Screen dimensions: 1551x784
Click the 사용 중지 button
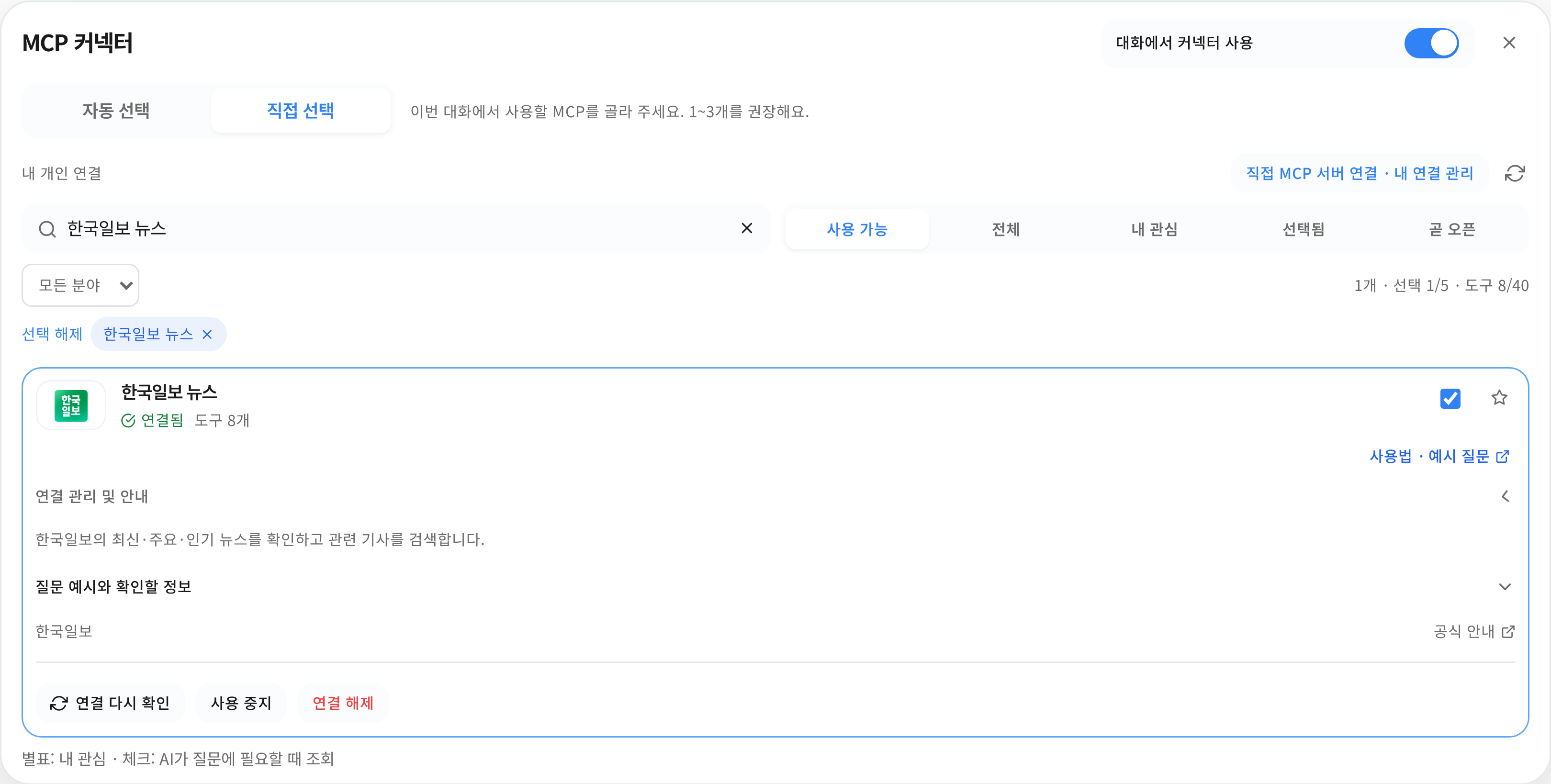pyautogui.click(x=241, y=703)
